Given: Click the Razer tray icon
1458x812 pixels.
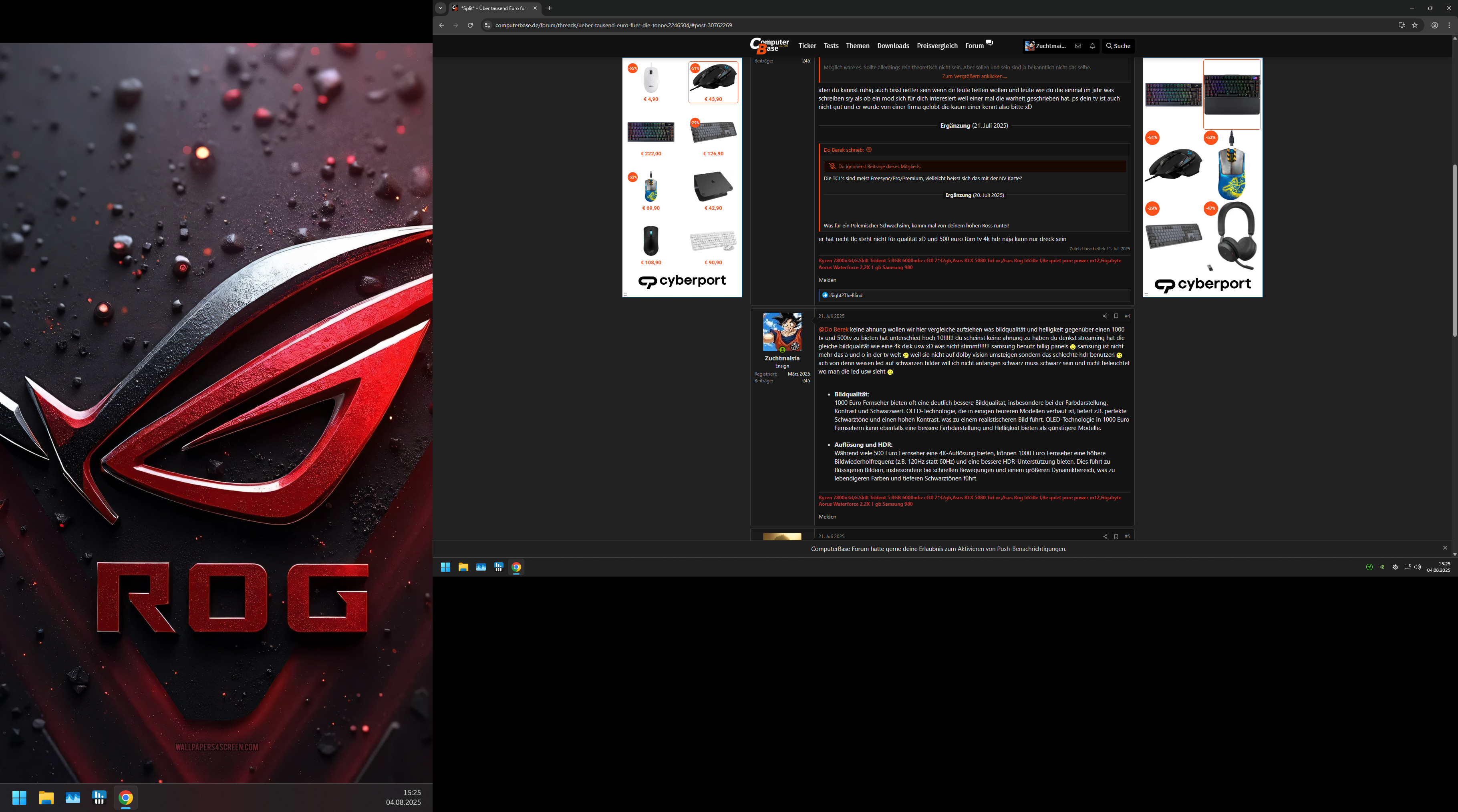Looking at the screenshot, I should pyautogui.click(x=1369, y=567).
